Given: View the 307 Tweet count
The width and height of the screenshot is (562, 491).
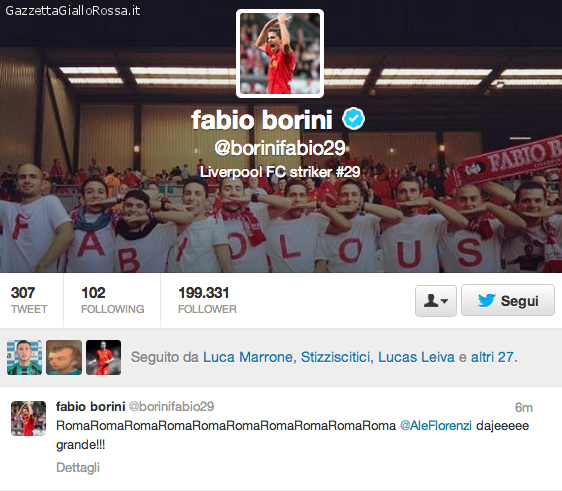Looking at the screenshot, I should tap(29, 300).
